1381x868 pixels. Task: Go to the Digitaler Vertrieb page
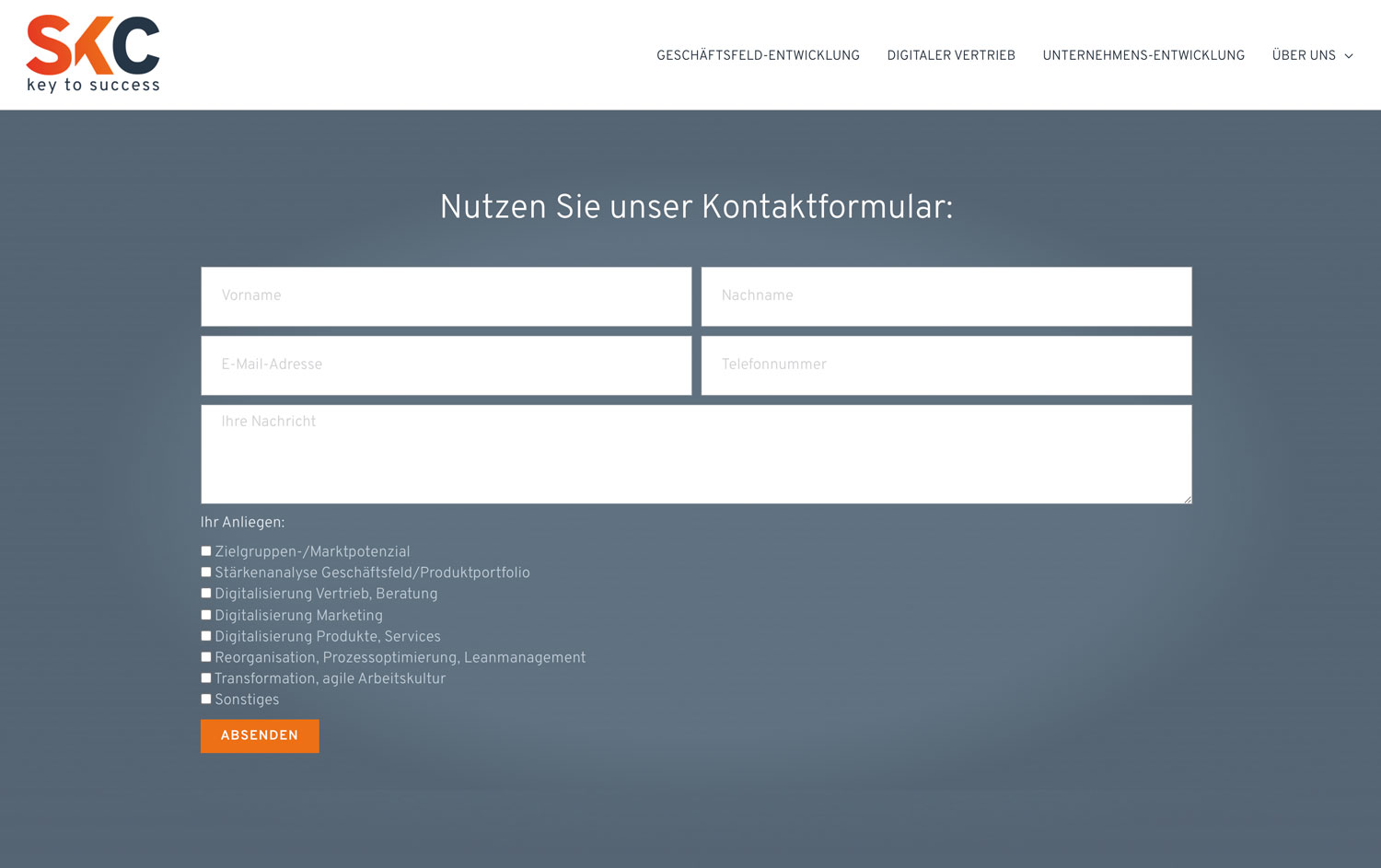[950, 55]
